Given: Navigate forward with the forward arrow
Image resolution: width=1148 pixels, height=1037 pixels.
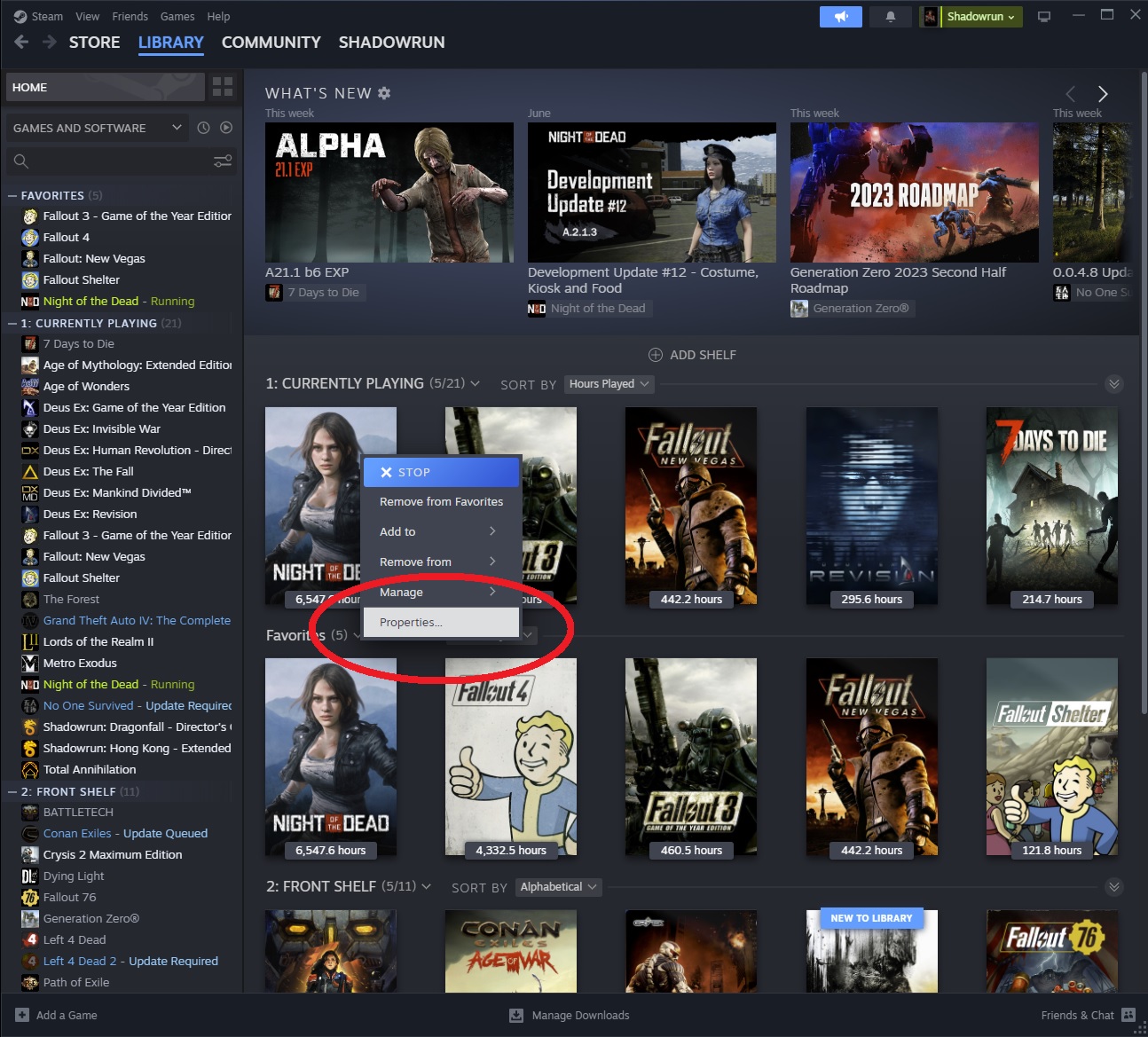Looking at the screenshot, I should click(50, 42).
